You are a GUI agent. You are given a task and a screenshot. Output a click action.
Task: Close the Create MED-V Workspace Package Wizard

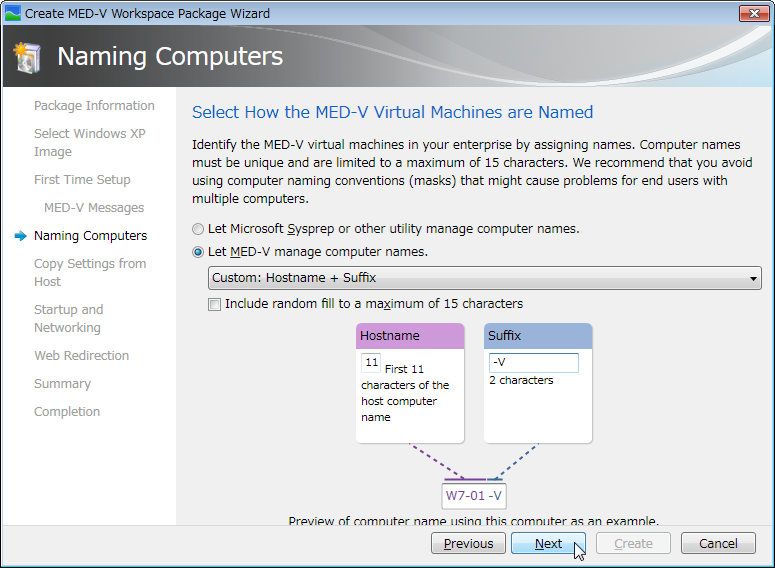coord(754,13)
